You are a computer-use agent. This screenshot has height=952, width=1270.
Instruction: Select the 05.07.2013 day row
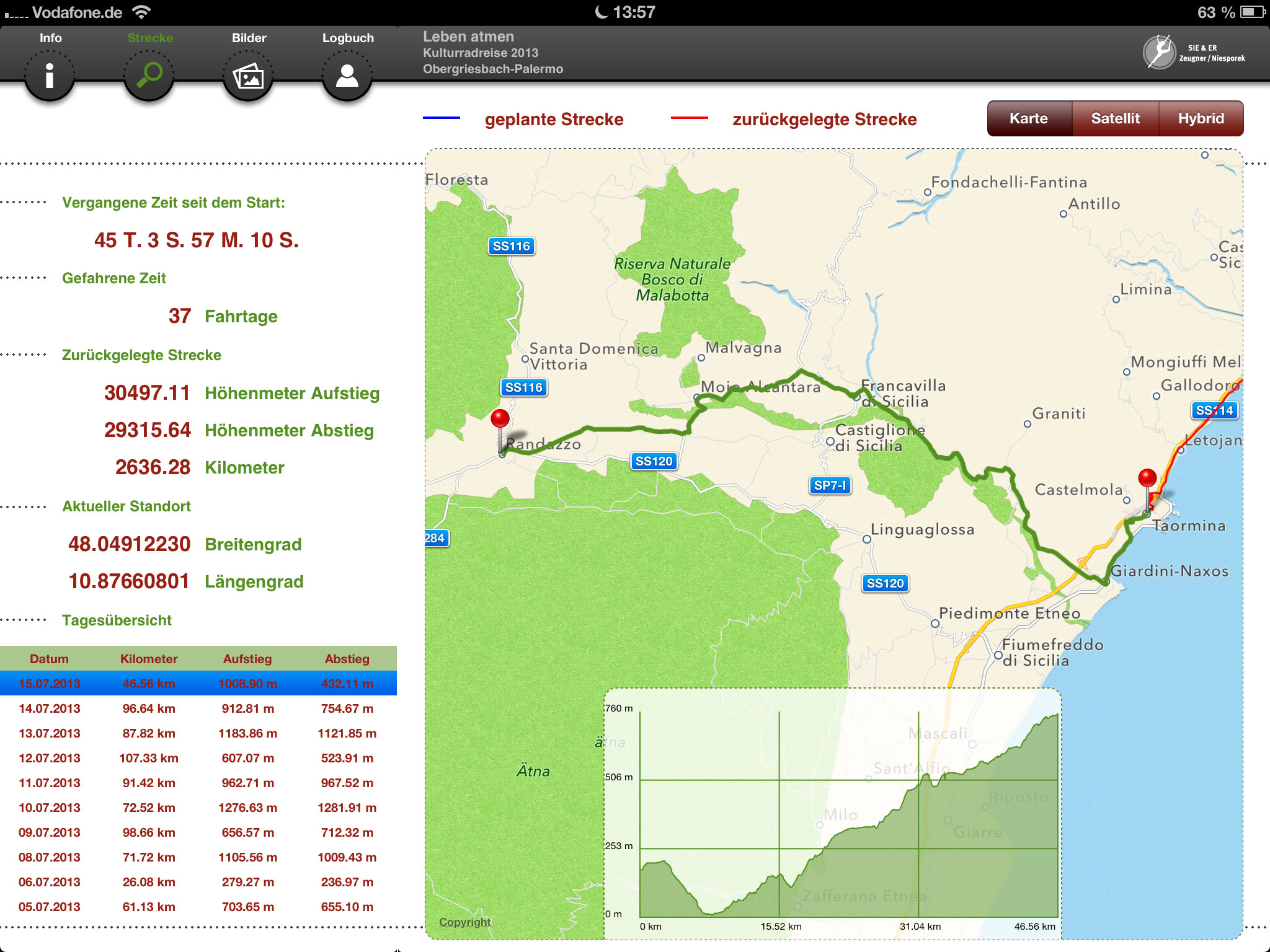(198, 907)
